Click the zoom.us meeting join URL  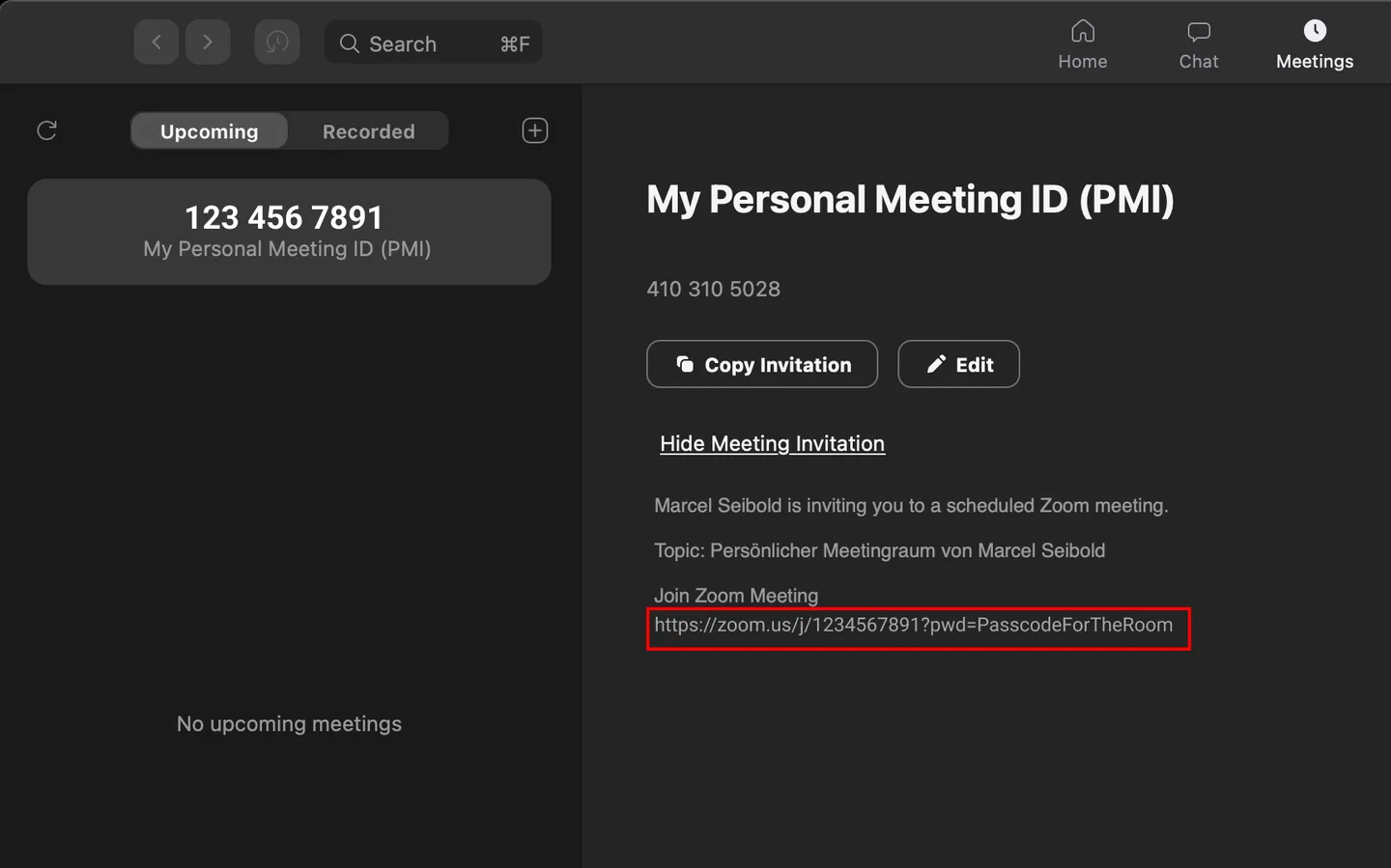914,625
